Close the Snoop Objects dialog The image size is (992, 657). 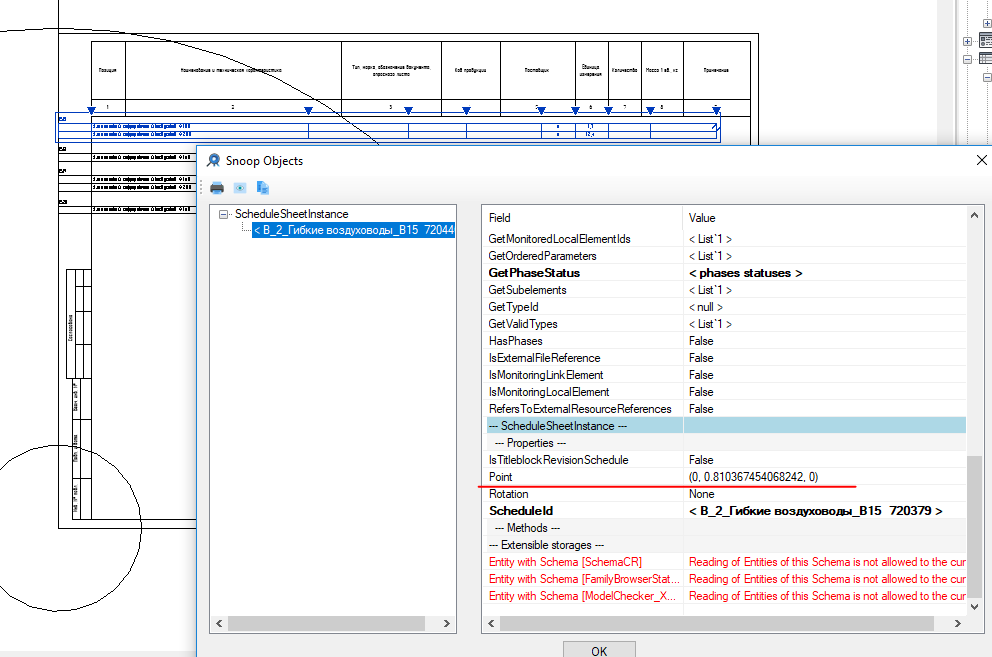981,160
